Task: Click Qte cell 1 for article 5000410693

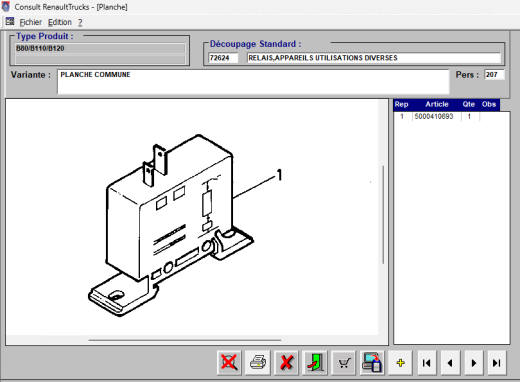Action: (469, 116)
